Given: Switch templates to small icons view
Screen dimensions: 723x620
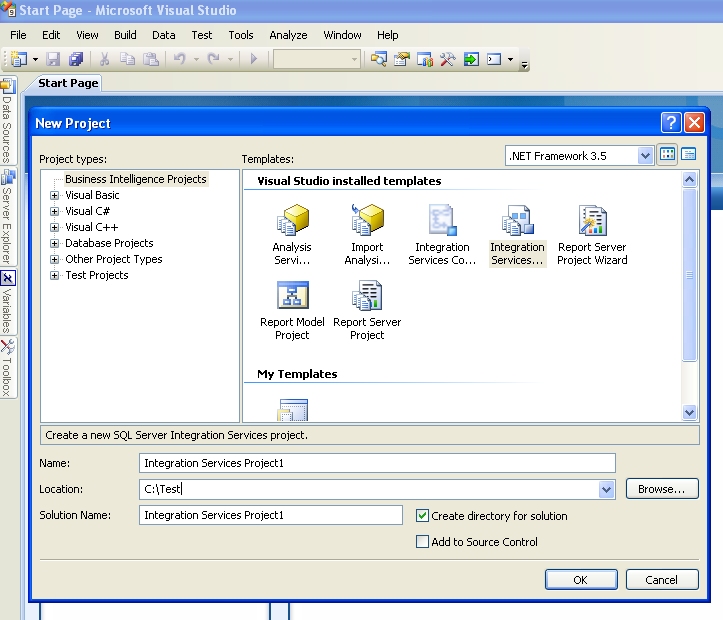Looking at the screenshot, I should tap(688, 155).
